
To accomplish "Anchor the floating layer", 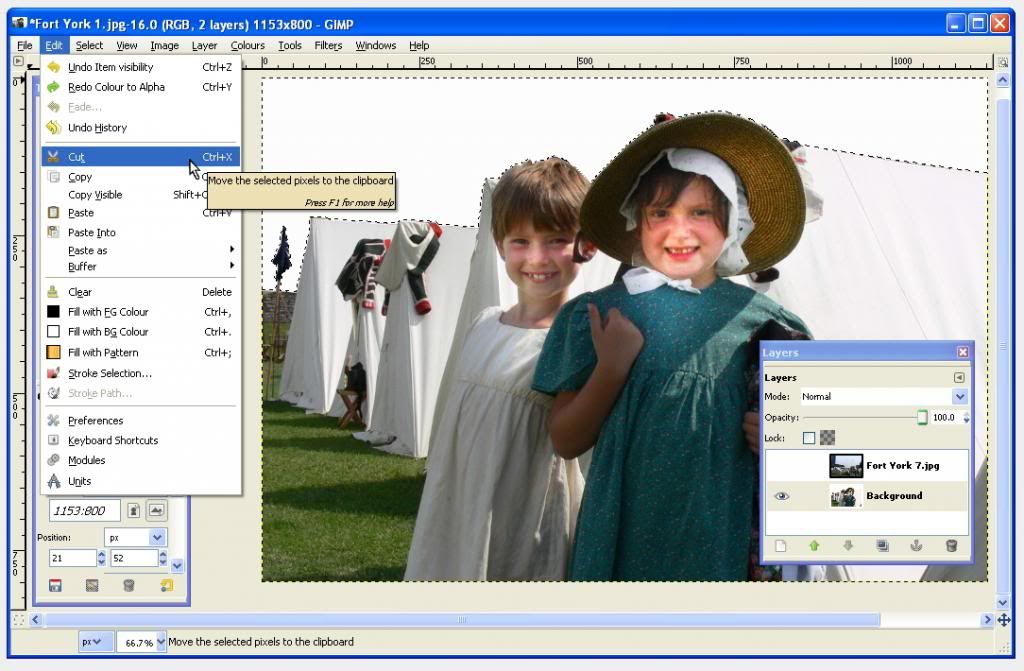I will [x=916, y=546].
